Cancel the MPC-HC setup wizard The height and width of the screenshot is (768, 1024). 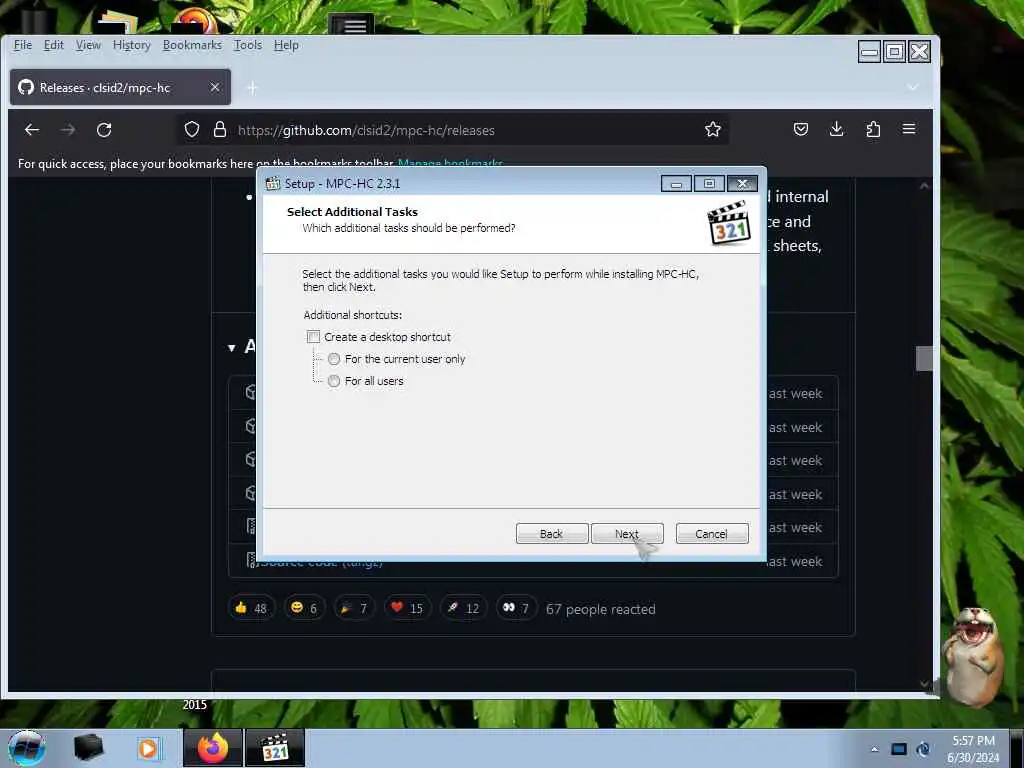coord(712,534)
